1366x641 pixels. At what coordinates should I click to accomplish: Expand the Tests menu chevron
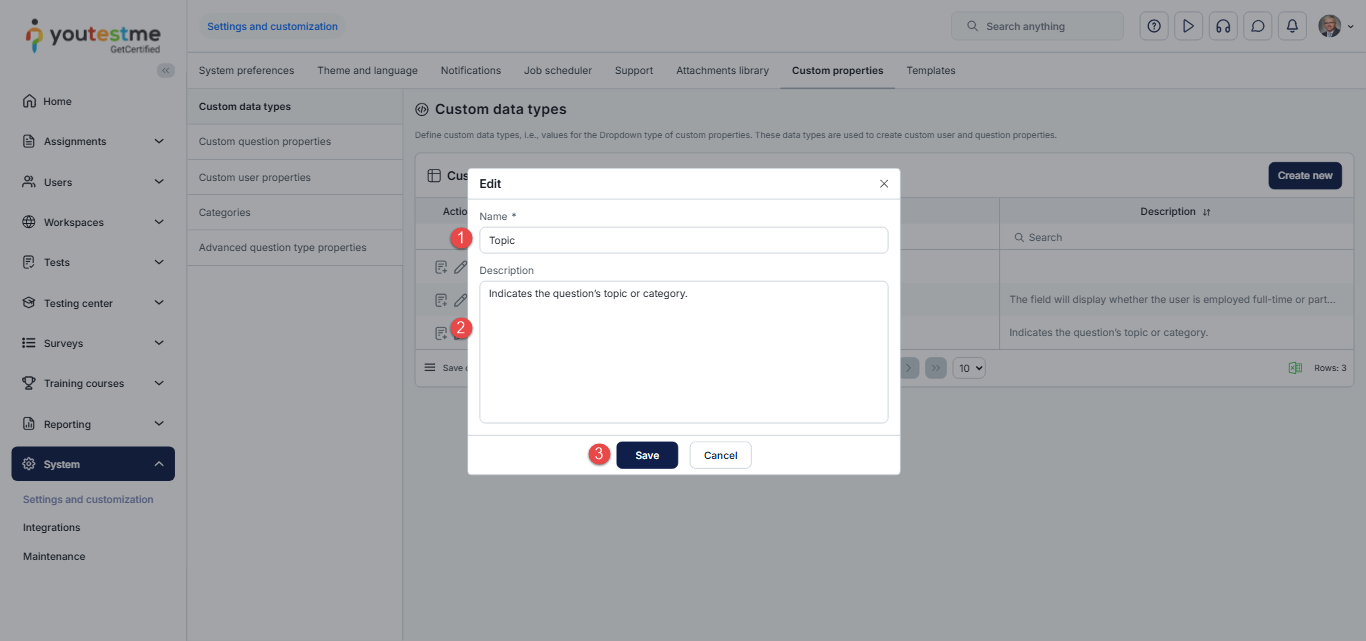click(x=159, y=262)
